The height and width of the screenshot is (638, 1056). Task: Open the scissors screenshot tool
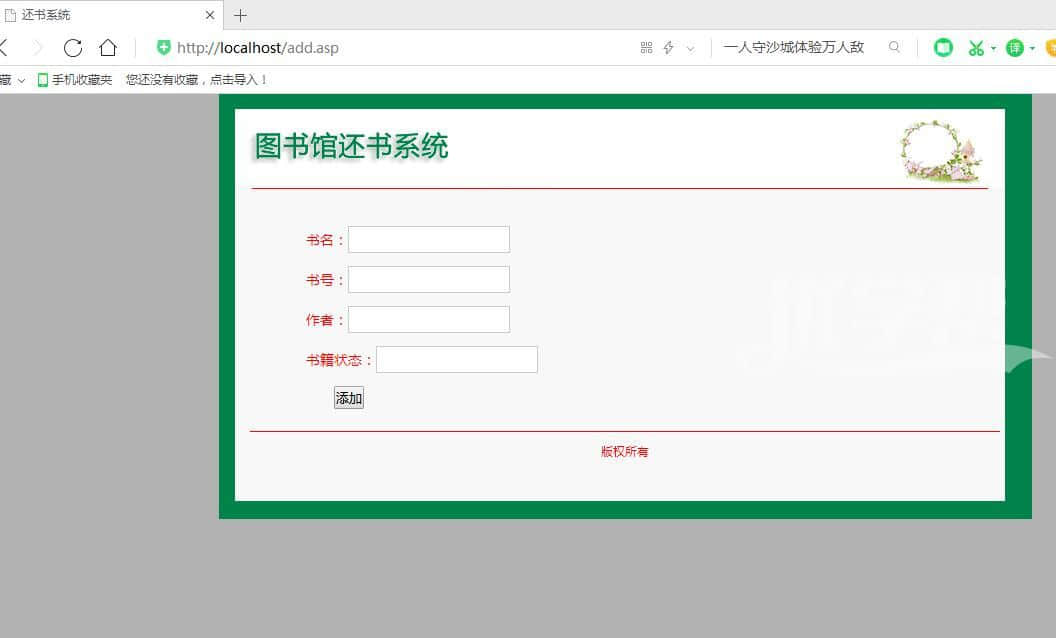coord(975,48)
